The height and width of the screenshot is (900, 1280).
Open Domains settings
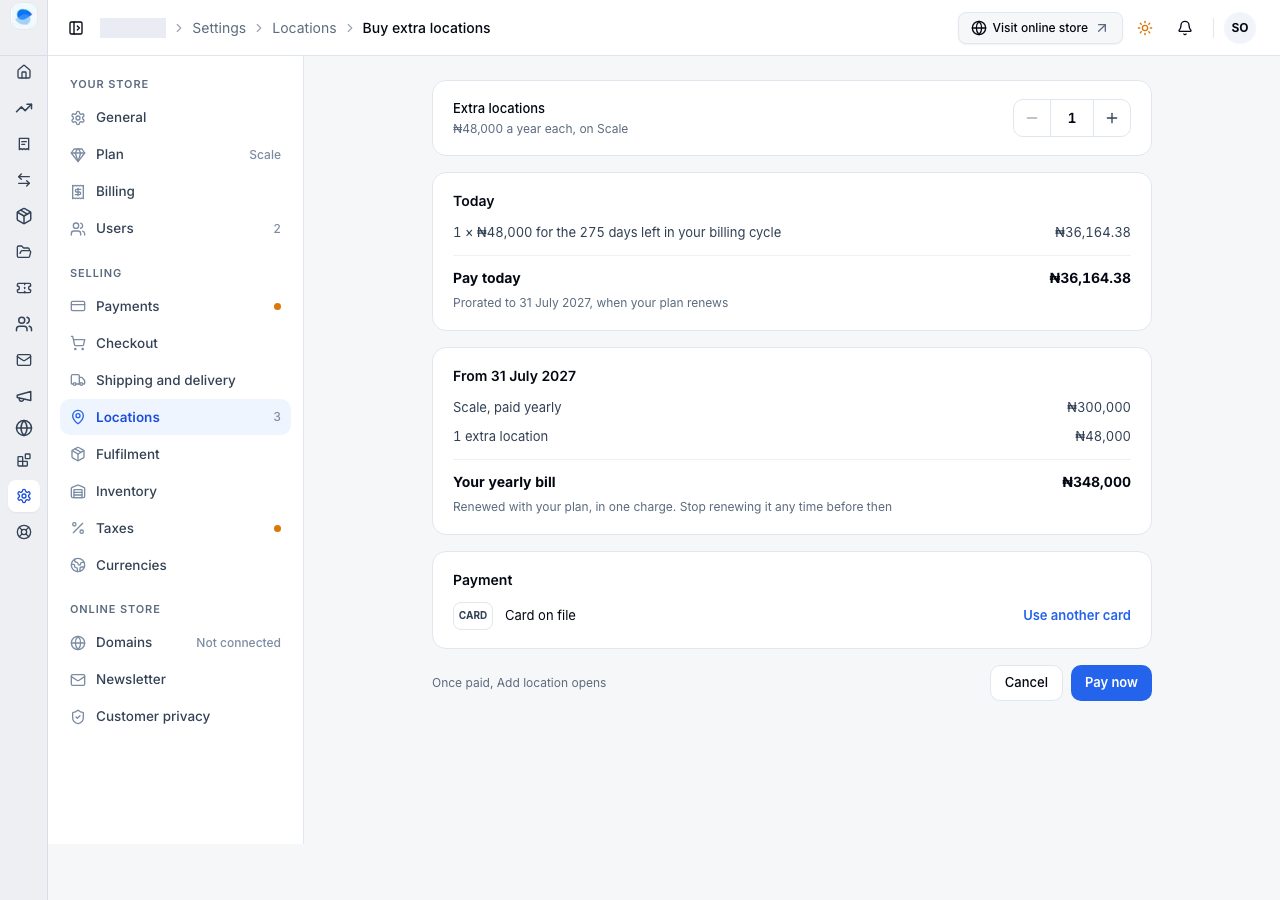175,642
